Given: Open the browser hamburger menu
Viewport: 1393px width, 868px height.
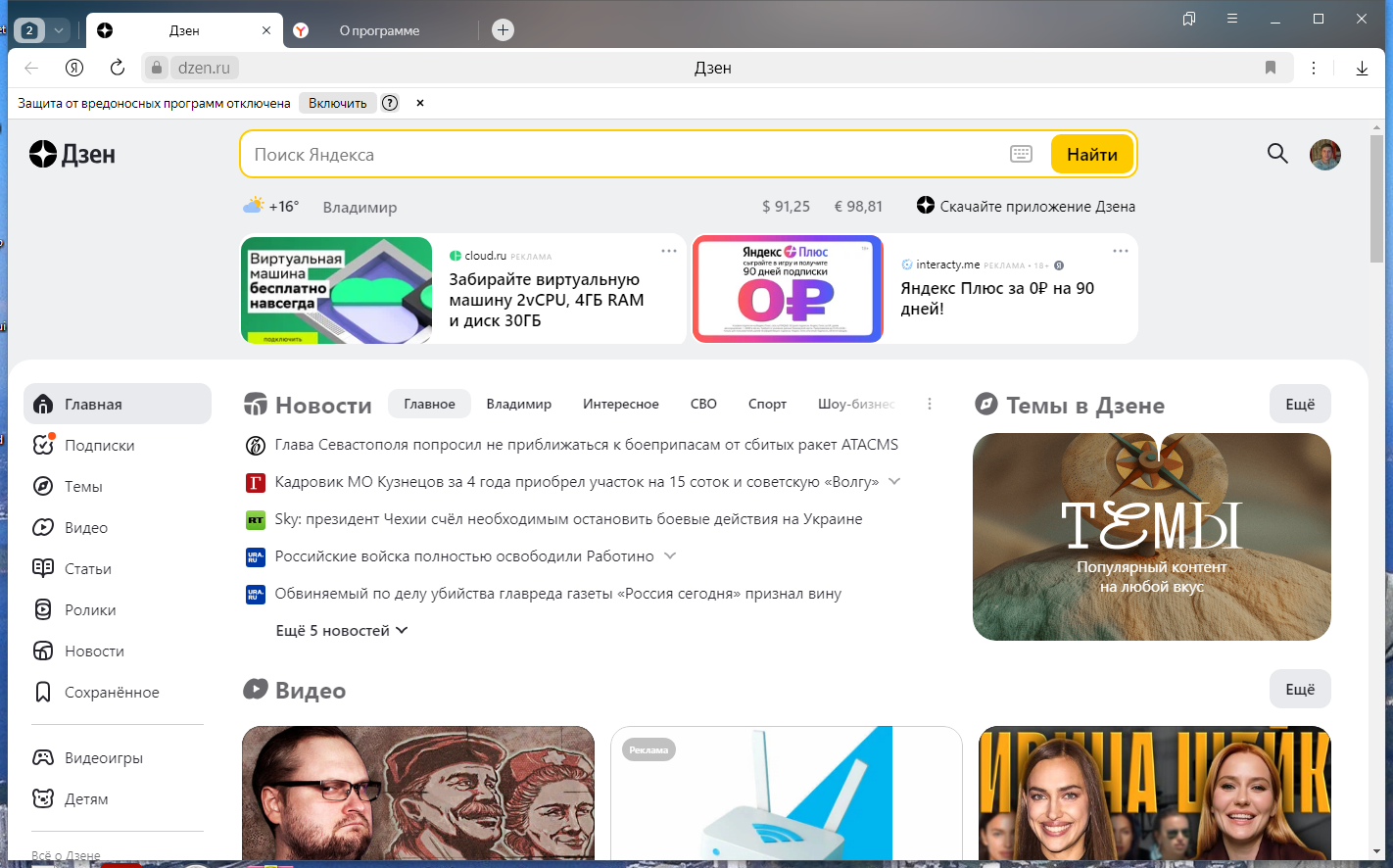Looking at the screenshot, I should (1232, 19).
